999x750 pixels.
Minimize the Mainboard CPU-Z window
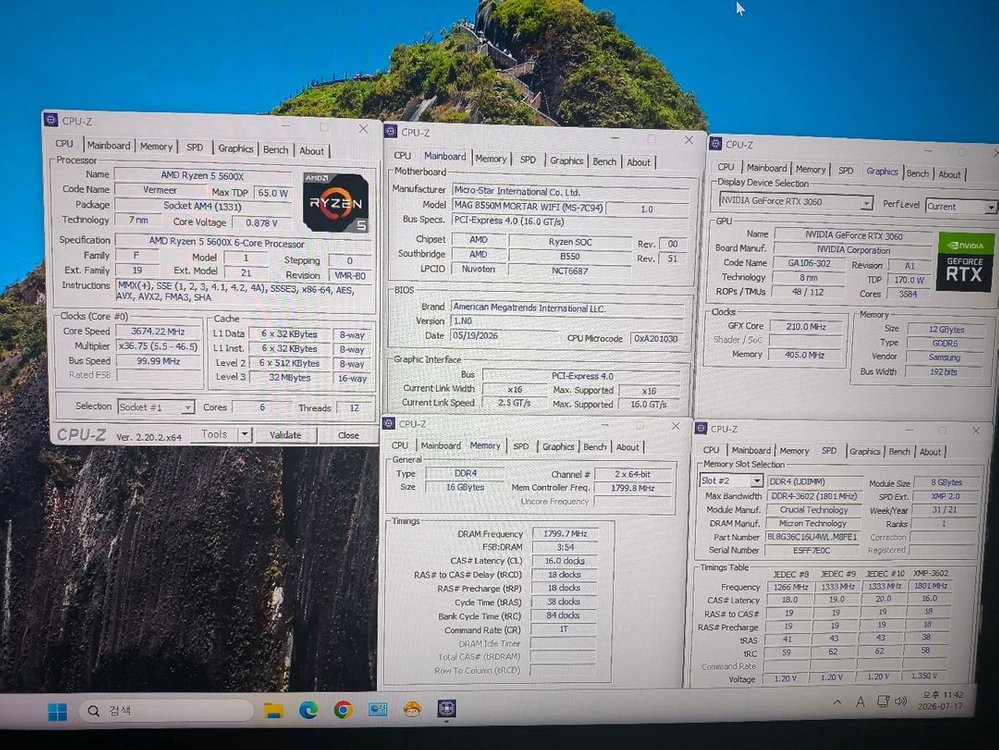[615, 138]
